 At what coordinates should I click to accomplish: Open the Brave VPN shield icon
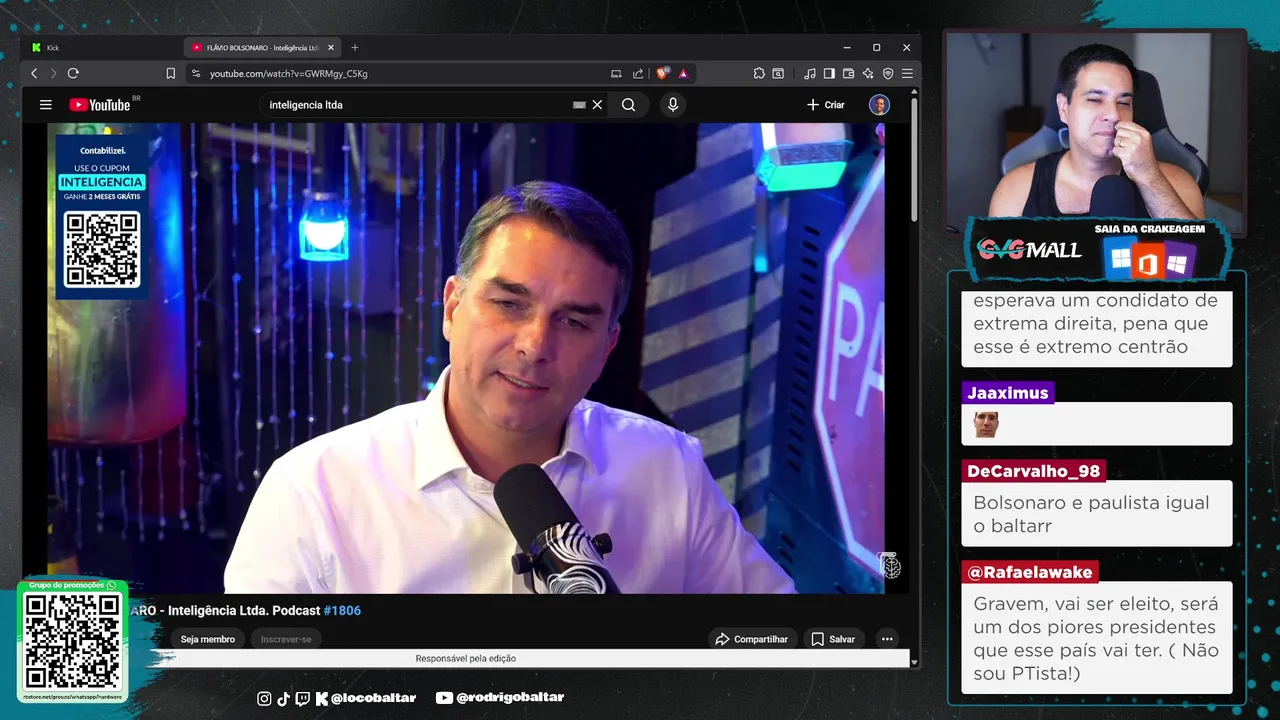point(888,73)
